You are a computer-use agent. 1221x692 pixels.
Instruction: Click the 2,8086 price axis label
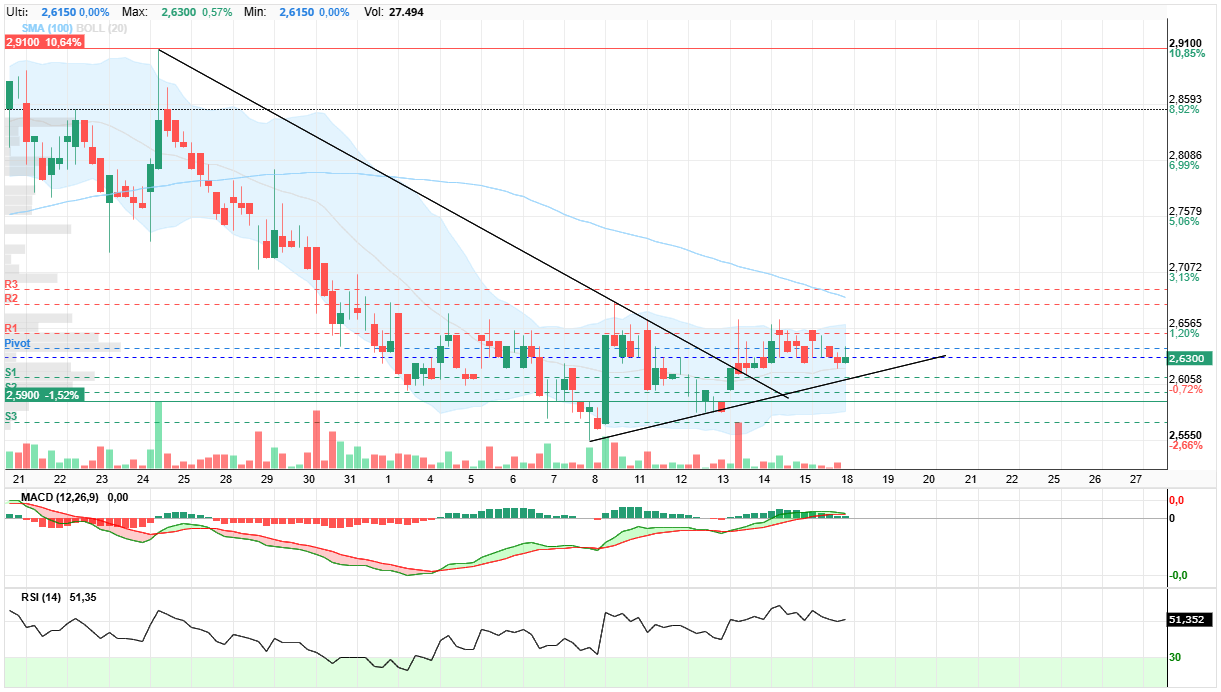[x=1186, y=155]
